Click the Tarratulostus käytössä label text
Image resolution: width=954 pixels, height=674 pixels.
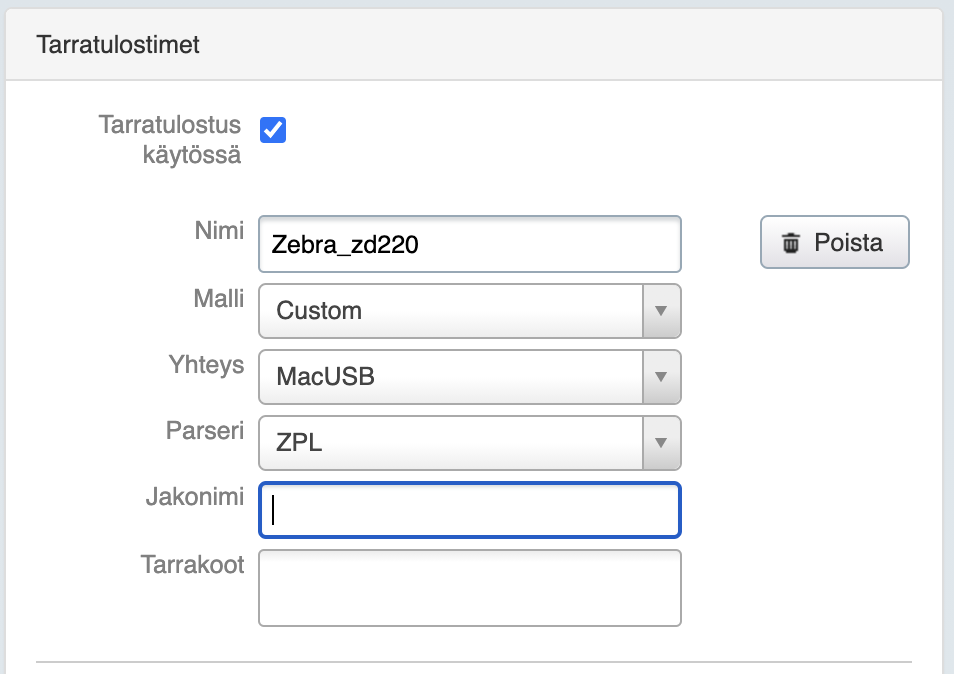pyautogui.click(x=170, y=140)
